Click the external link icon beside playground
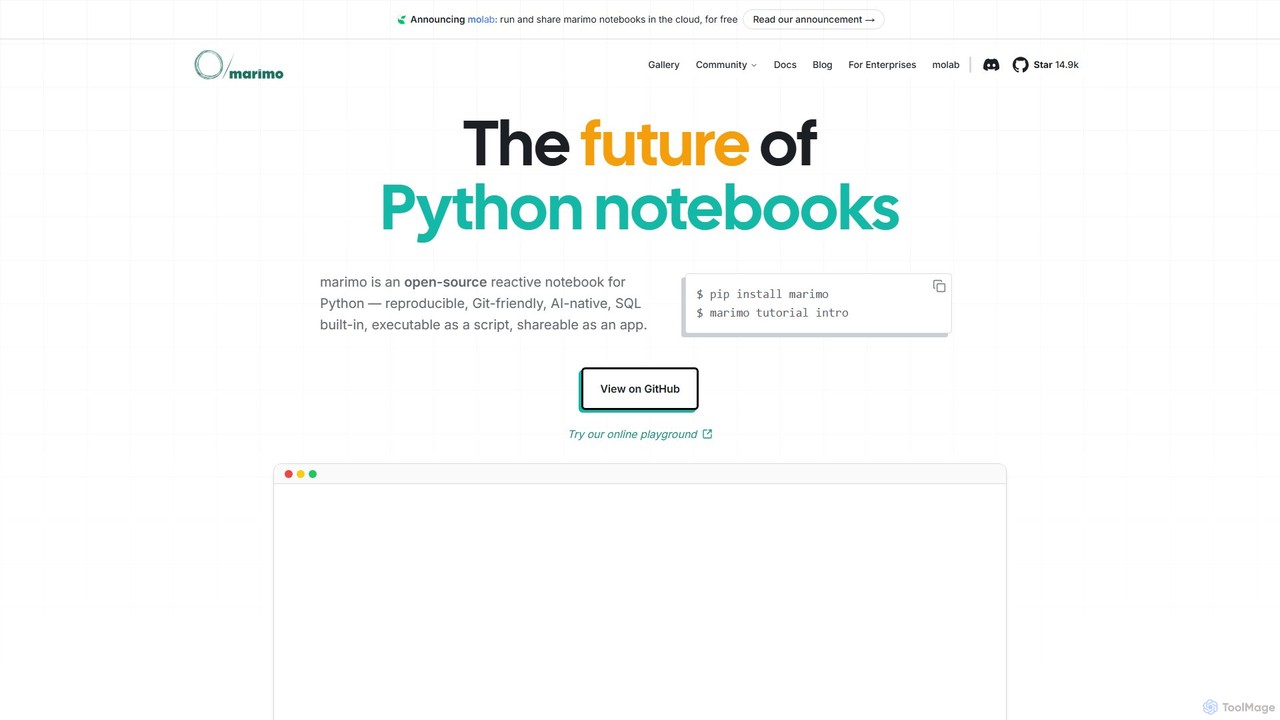 pos(708,434)
